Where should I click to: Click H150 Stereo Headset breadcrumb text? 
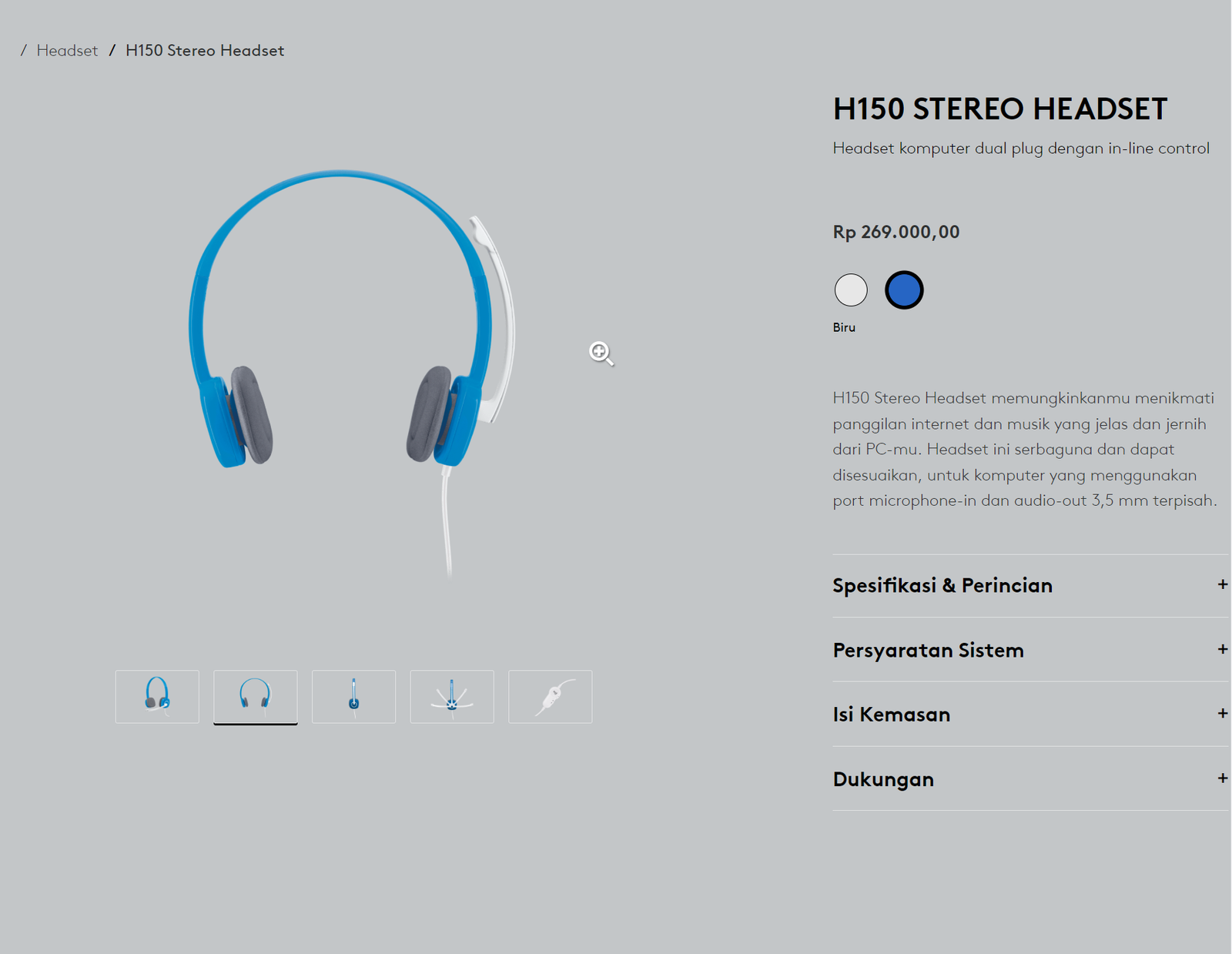205,51
